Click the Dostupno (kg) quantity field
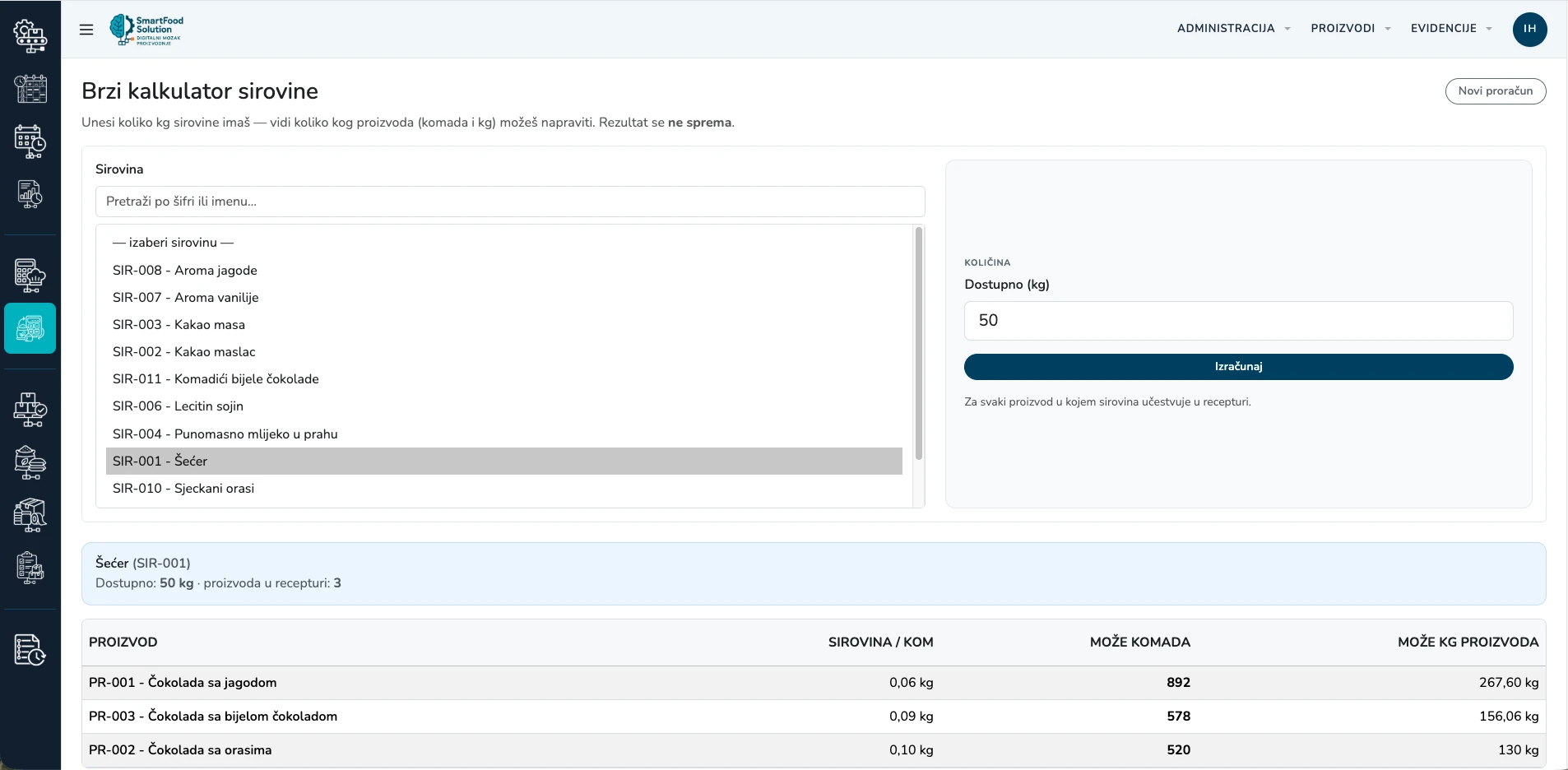1568x770 pixels. [x=1238, y=321]
